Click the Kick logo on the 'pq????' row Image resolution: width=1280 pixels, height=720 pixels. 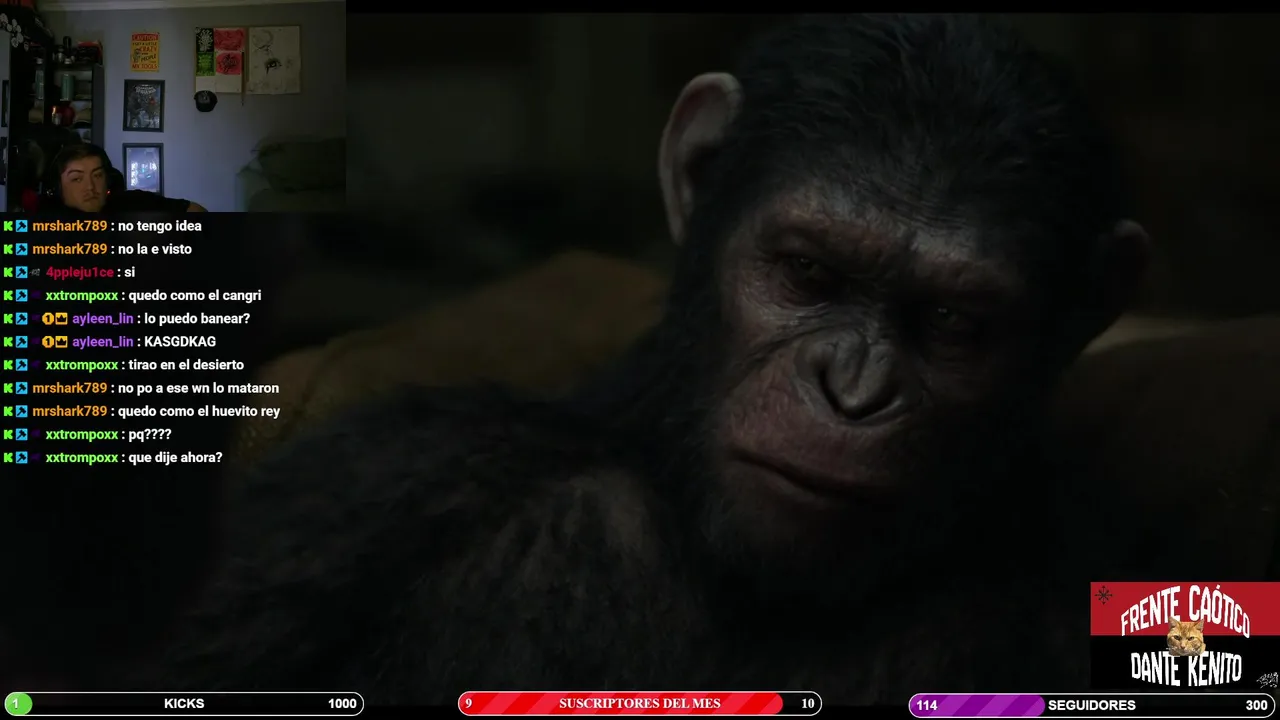click(x=8, y=434)
